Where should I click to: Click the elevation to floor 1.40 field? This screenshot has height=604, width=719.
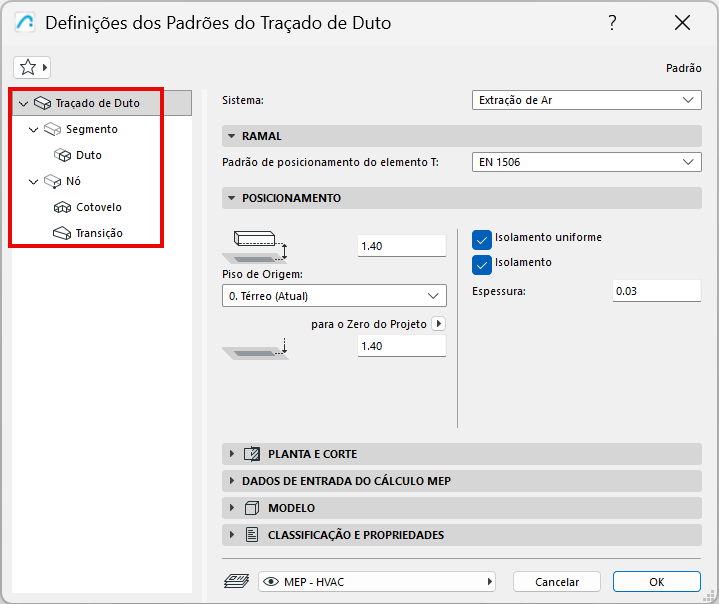(x=402, y=246)
